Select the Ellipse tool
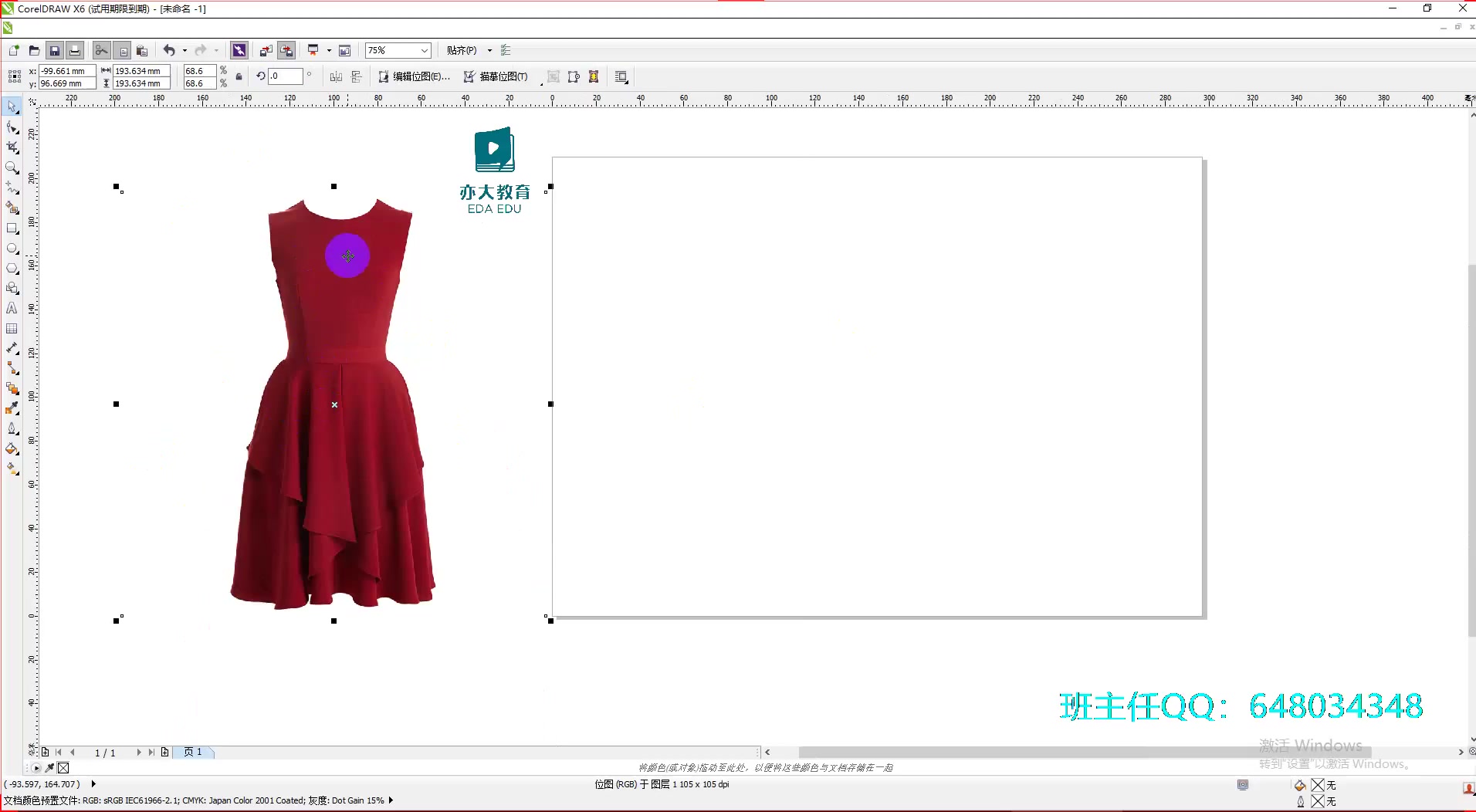This screenshot has width=1476, height=812. click(12, 249)
